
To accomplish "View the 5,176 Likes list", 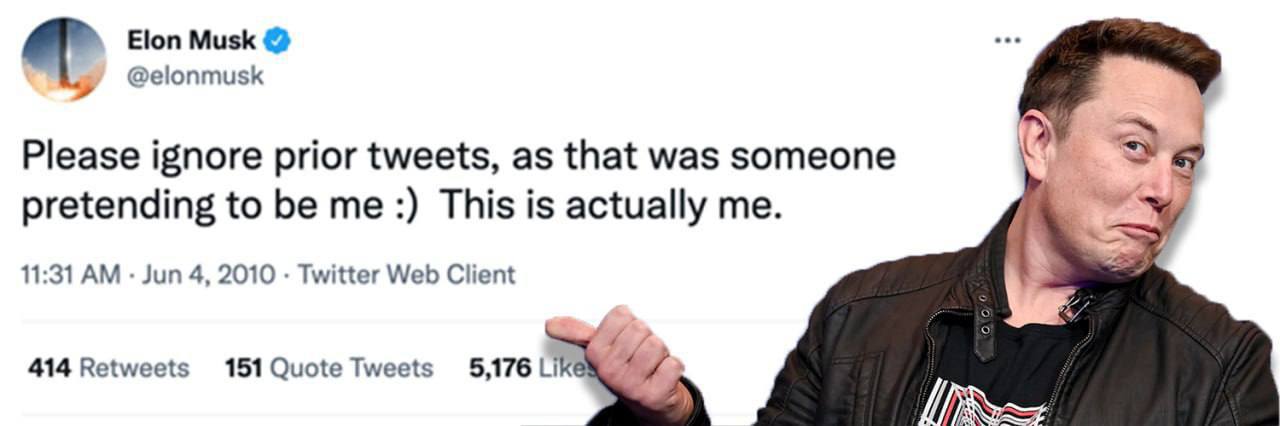I will pyautogui.click(x=530, y=368).
